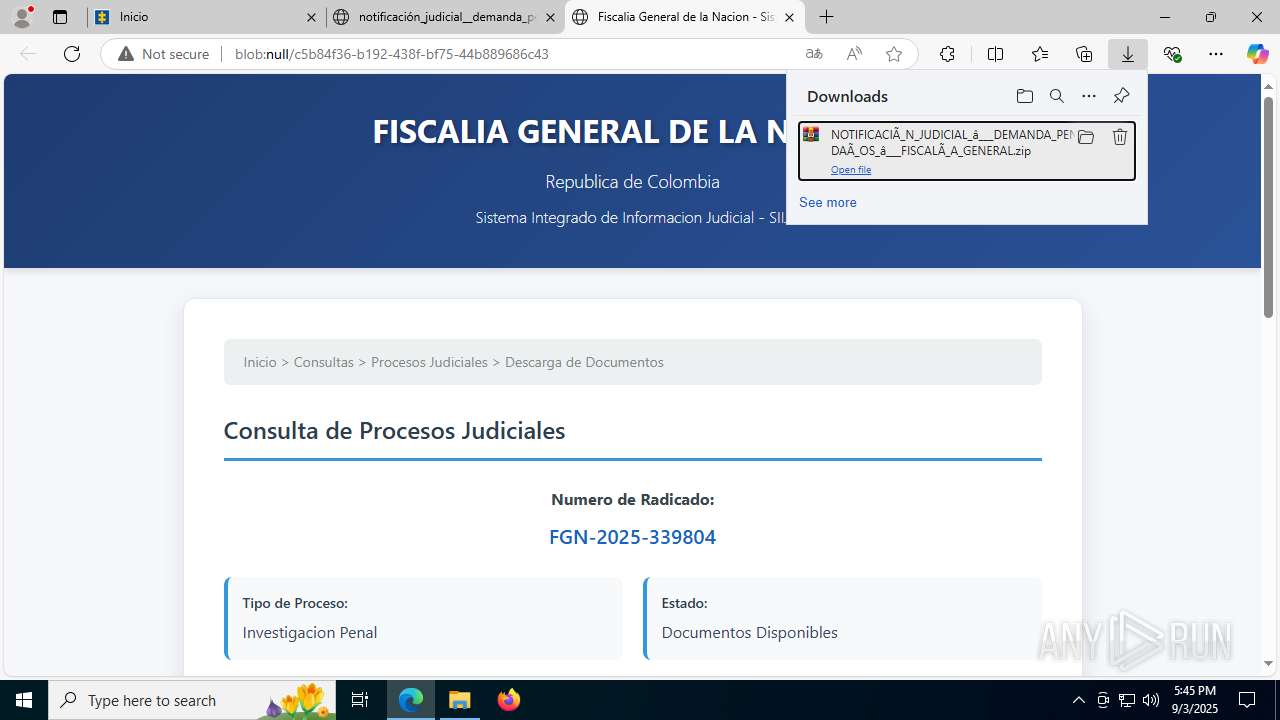Open Firefox from the taskbar
The width and height of the screenshot is (1280, 720).
[508, 700]
